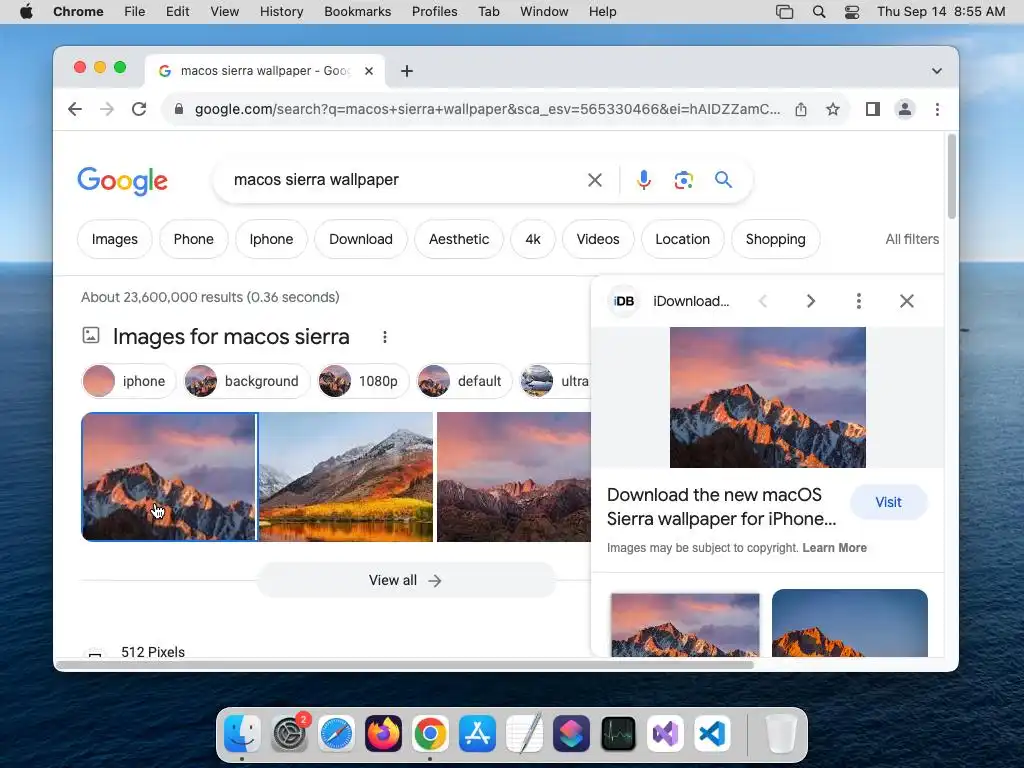1024x768 pixels.
Task: Open options for Images for macos sierra
Action: click(385, 336)
